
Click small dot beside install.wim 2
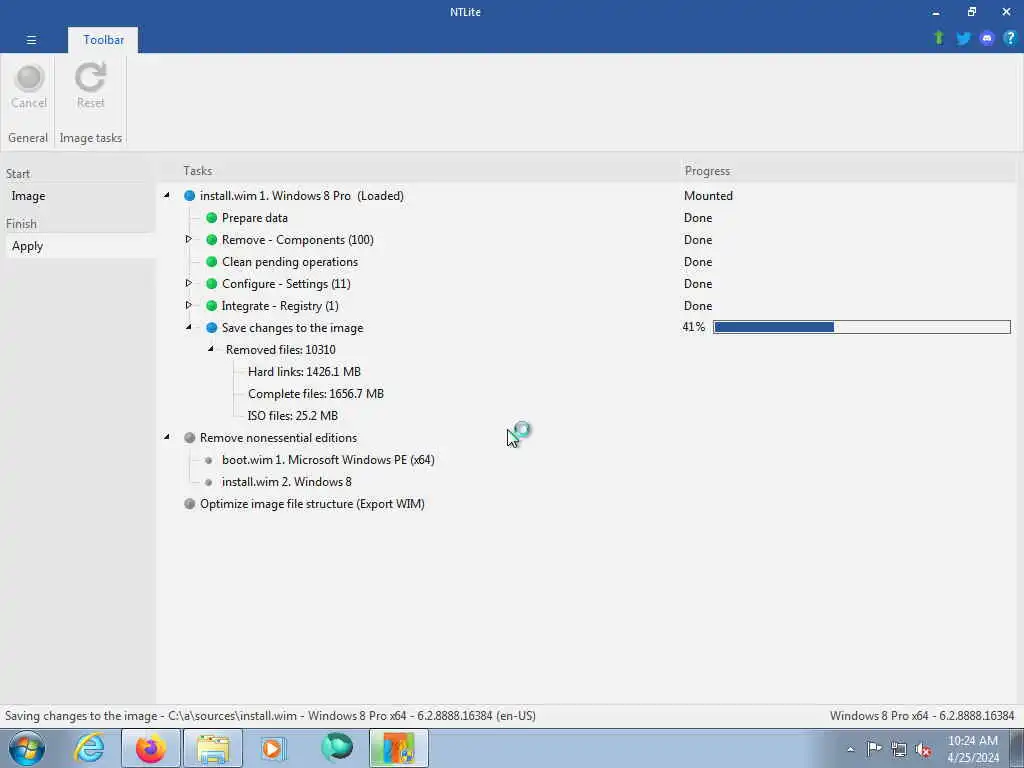coord(209,483)
